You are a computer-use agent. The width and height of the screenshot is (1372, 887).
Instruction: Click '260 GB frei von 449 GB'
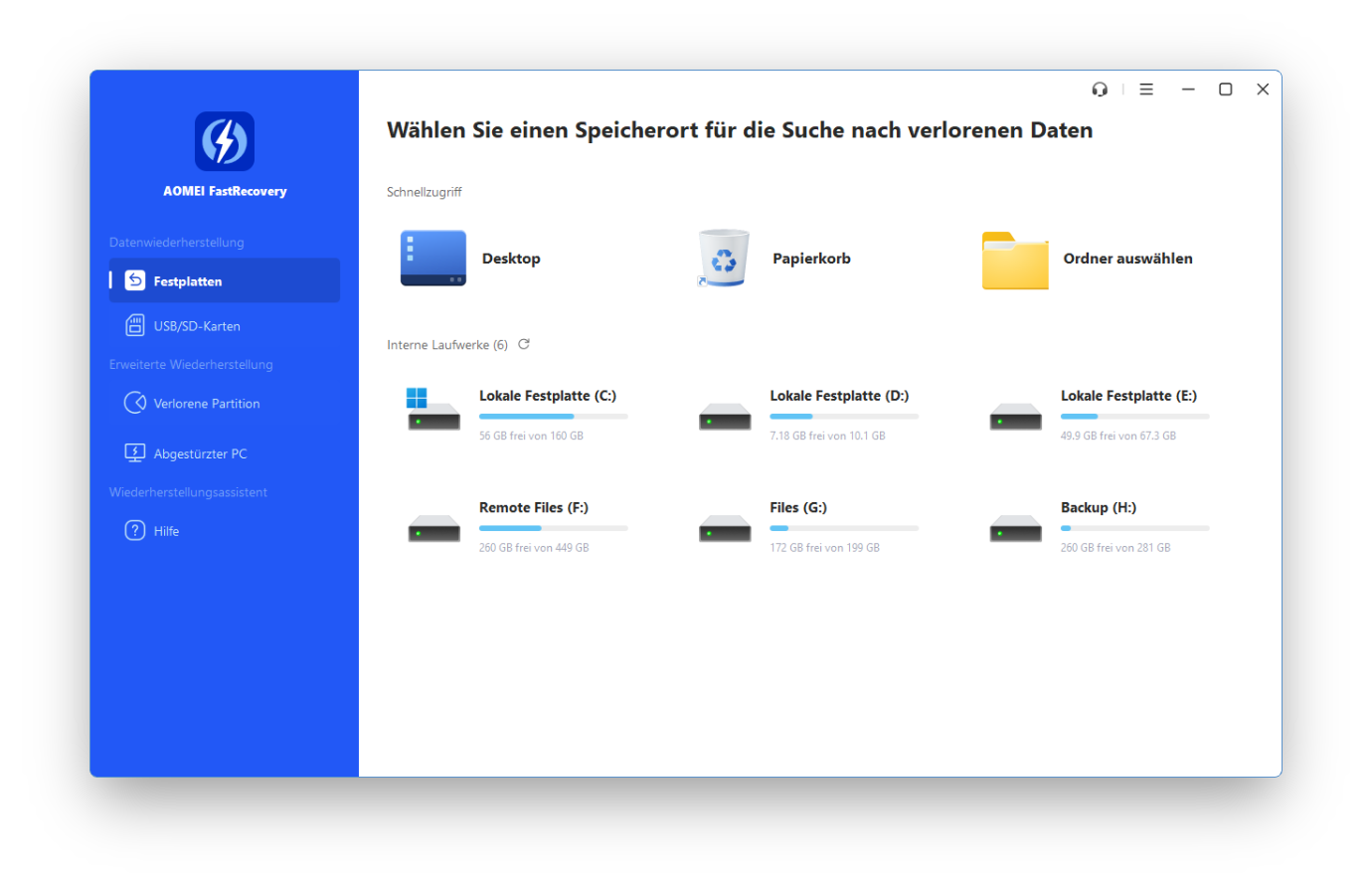pos(534,548)
